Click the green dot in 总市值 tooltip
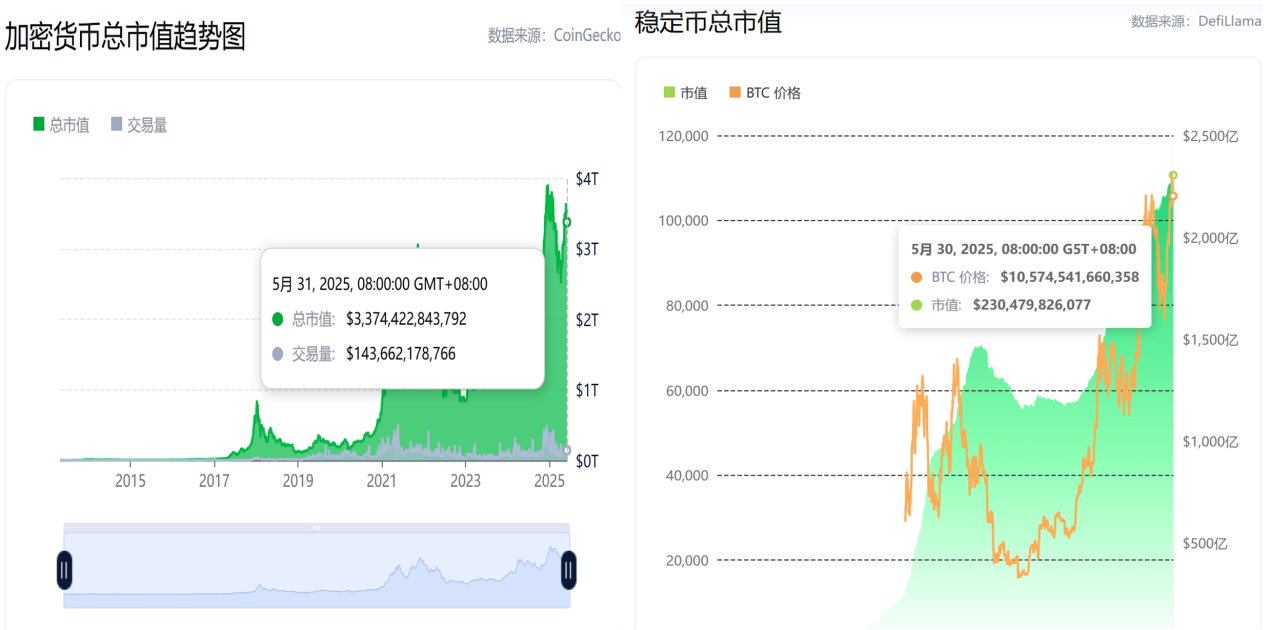1269x630 pixels. (x=278, y=318)
